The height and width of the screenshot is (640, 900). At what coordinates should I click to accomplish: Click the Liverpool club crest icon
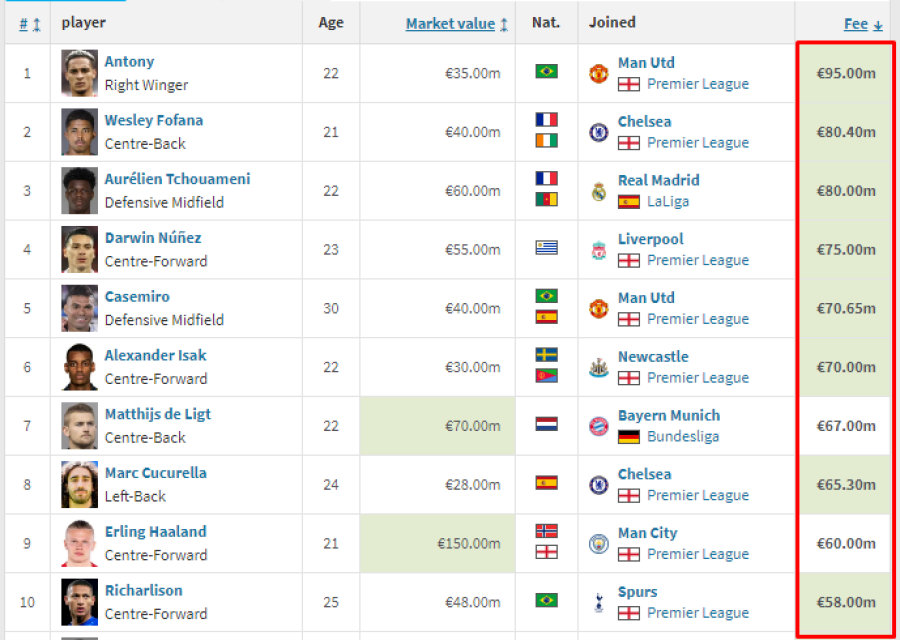click(x=599, y=250)
